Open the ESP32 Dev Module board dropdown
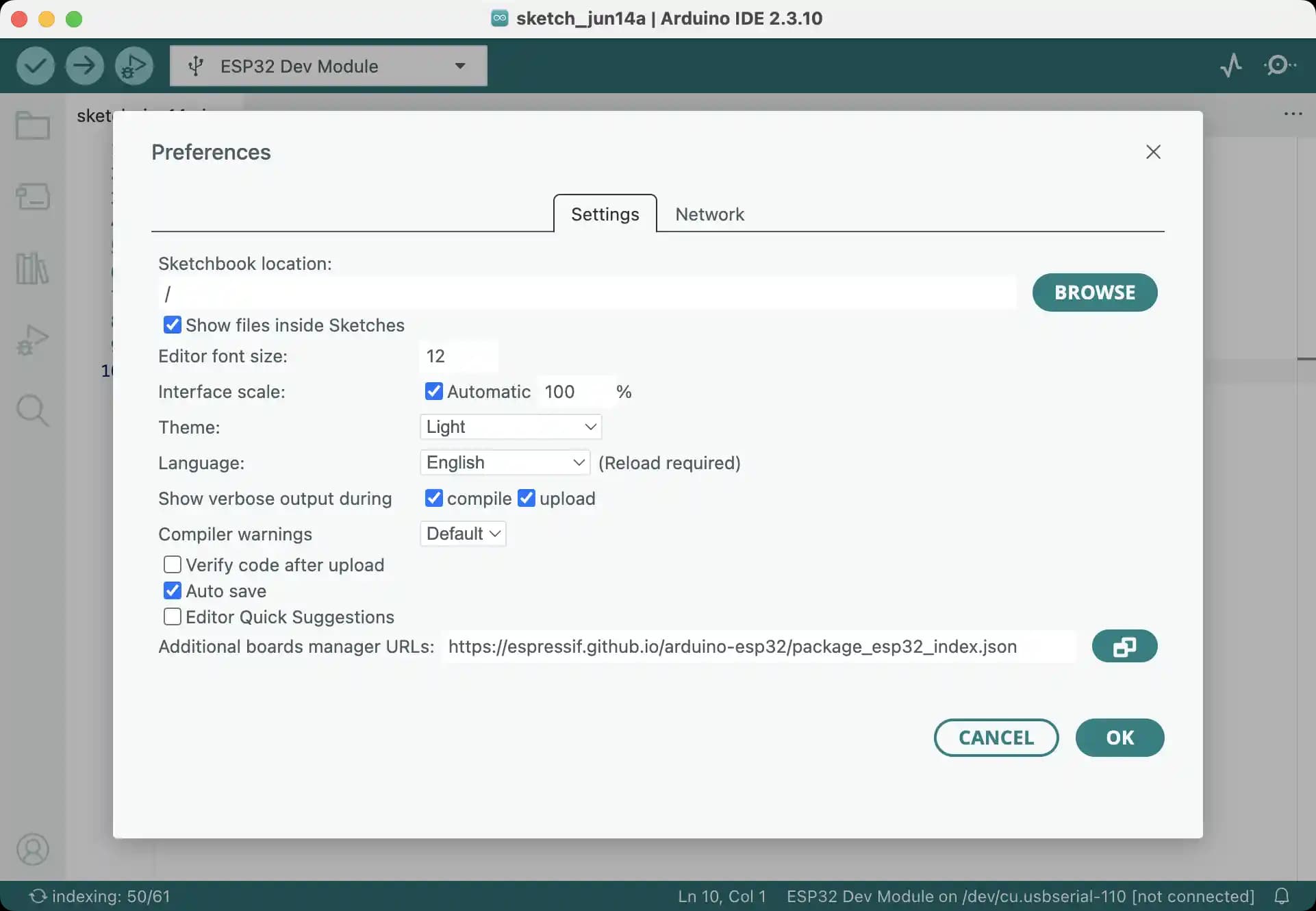The height and width of the screenshot is (911, 1316). pos(329,66)
